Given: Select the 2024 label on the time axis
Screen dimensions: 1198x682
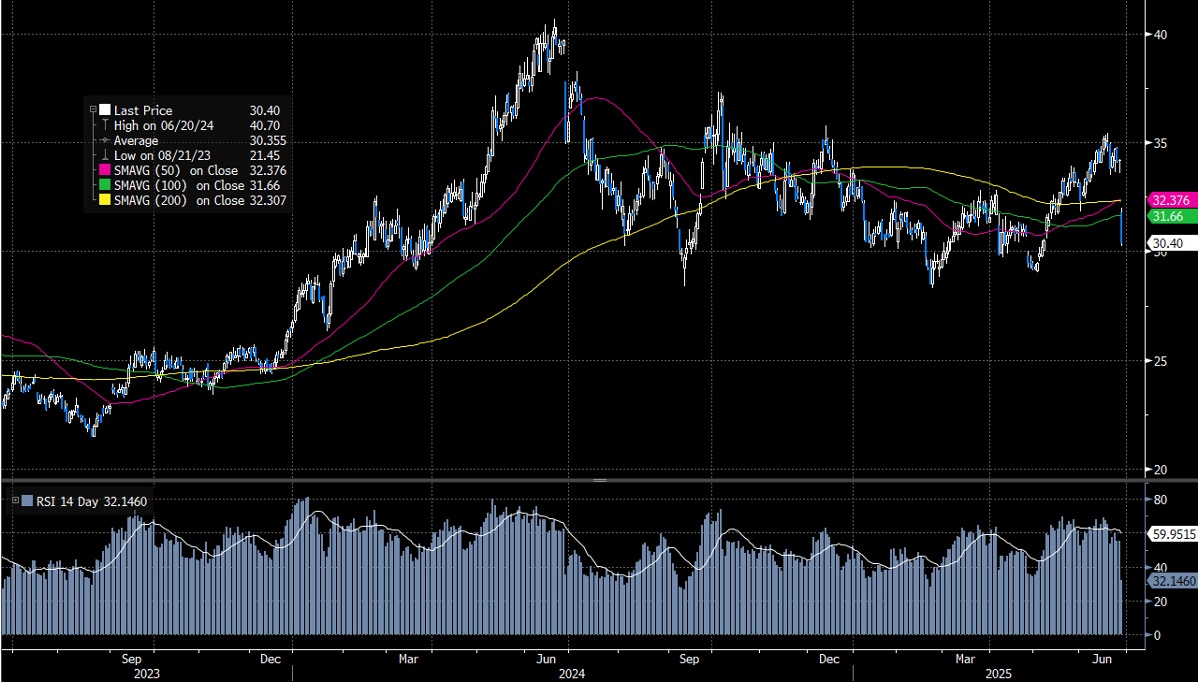Looking at the screenshot, I should [x=572, y=675].
